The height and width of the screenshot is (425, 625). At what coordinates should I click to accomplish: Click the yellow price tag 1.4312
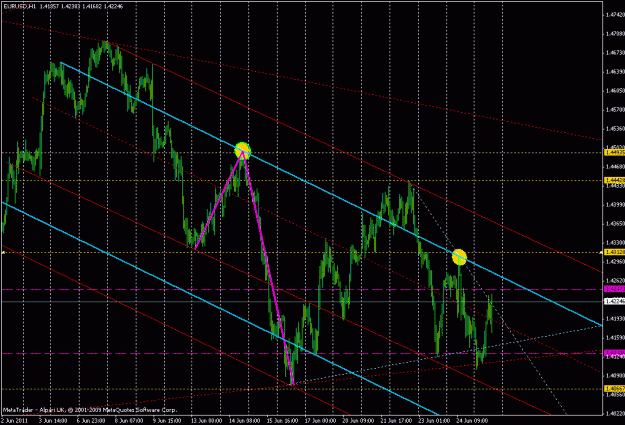pyautogui.click(x=614, y=252)
